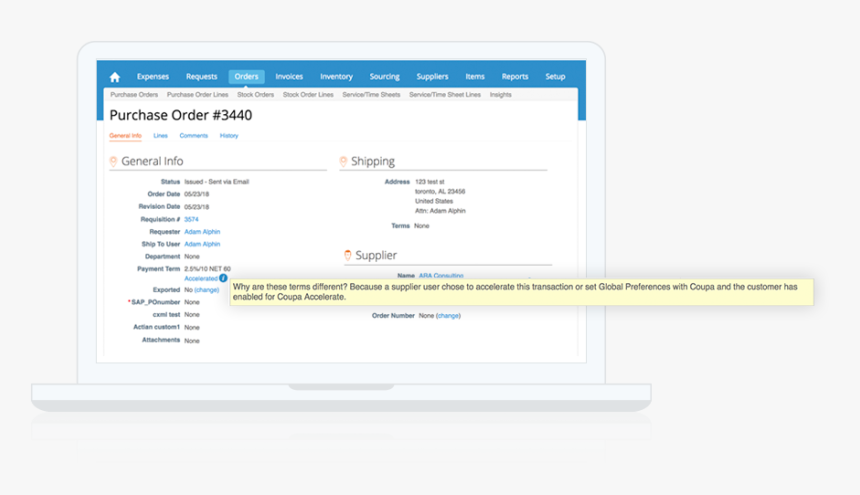Select the Orders menu item

pos(246,77)
